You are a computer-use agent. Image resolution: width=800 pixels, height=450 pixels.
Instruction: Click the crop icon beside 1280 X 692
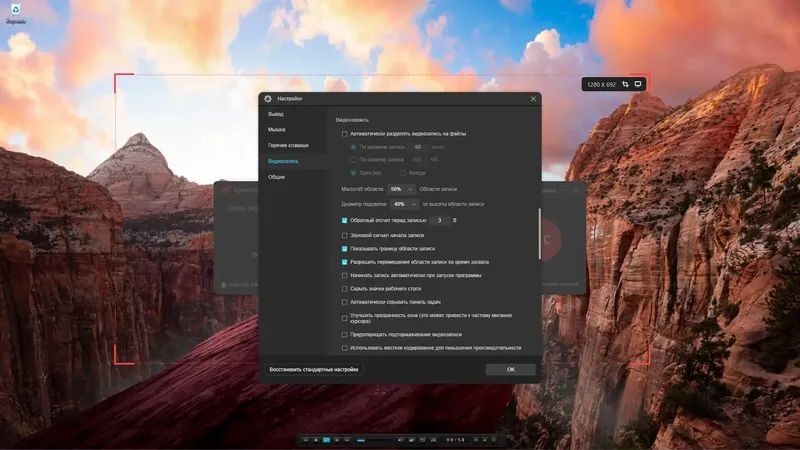tap(625, 84)
